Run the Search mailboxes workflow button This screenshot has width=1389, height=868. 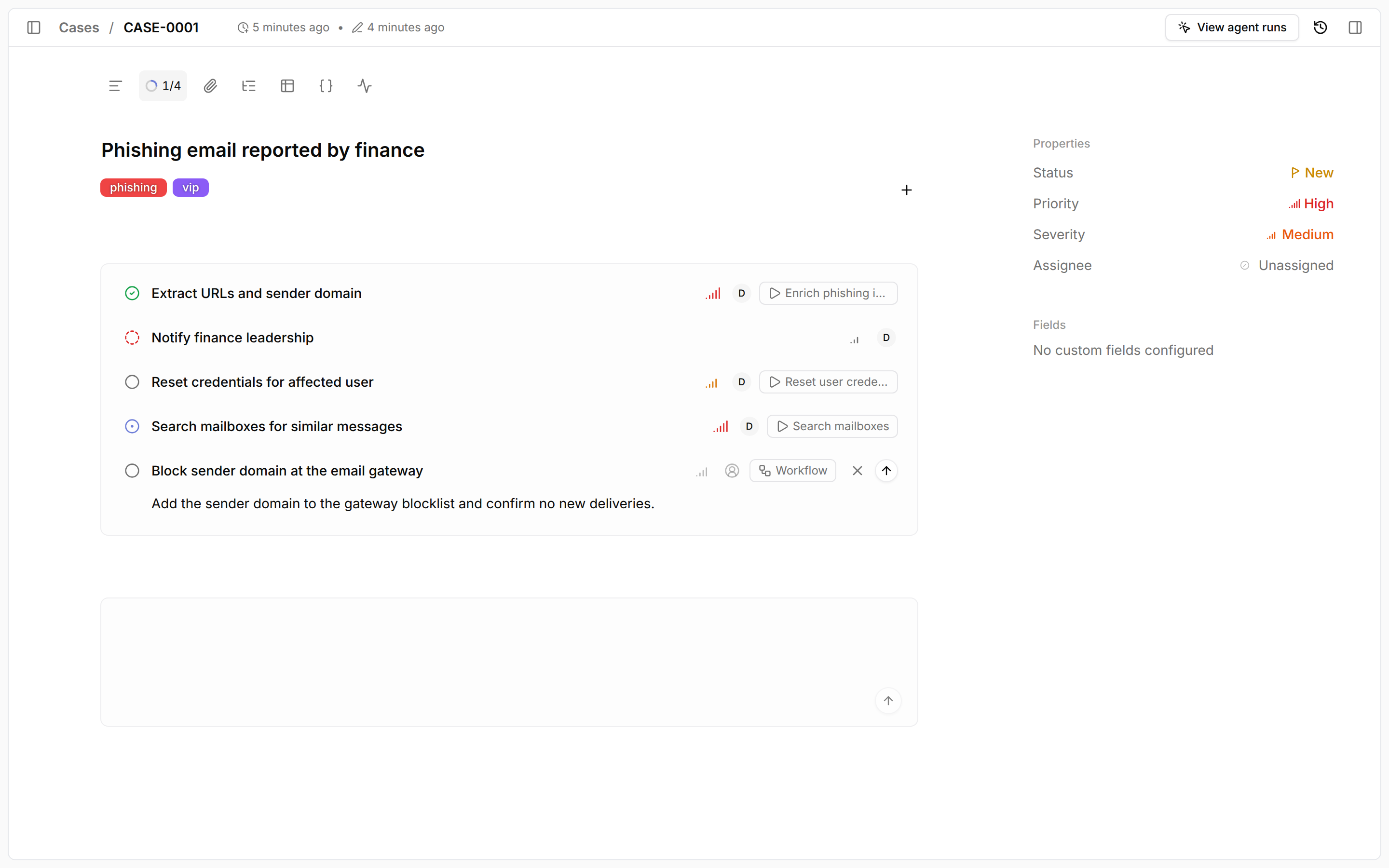tap(832, 427)
